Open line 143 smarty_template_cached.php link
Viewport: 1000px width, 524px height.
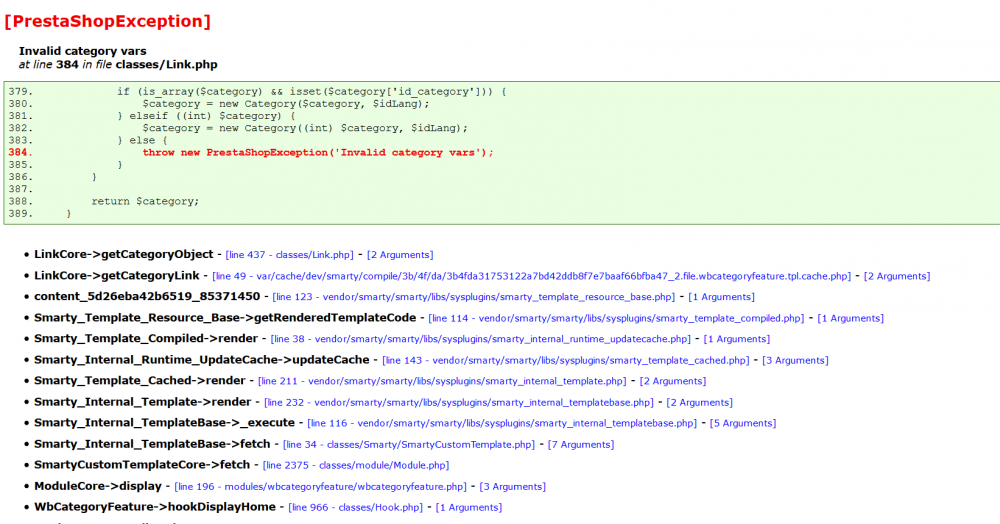coord(566,360)
